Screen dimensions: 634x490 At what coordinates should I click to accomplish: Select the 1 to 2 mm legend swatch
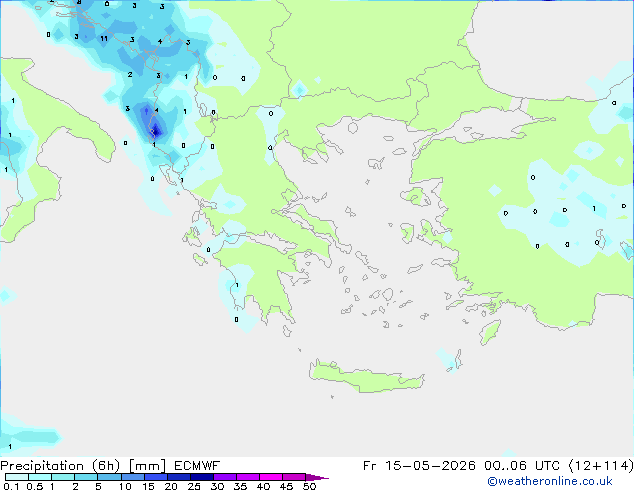tap(63, 477)
